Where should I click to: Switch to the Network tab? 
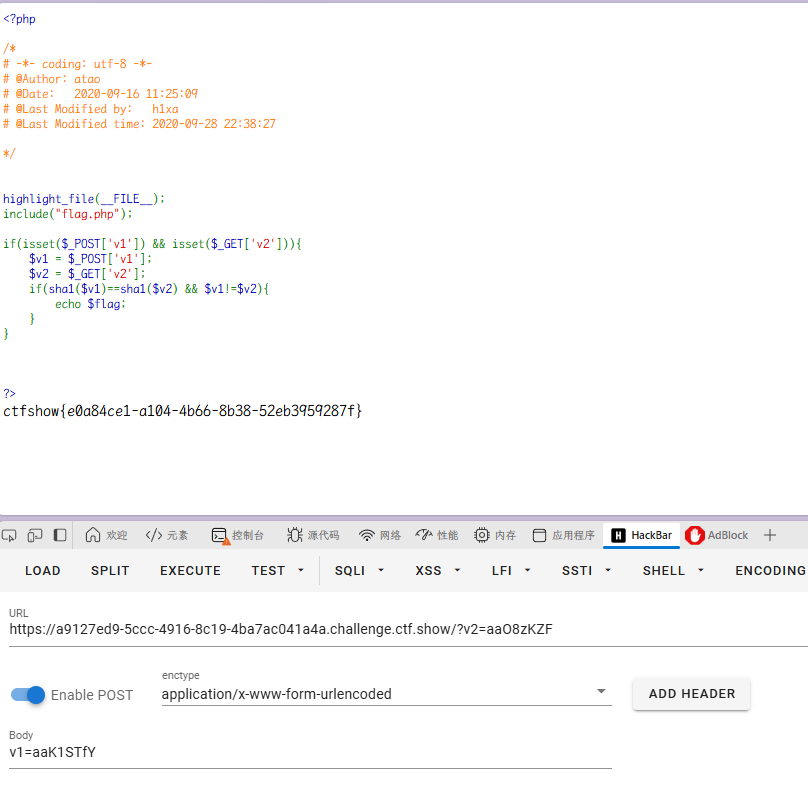point(380,535)
